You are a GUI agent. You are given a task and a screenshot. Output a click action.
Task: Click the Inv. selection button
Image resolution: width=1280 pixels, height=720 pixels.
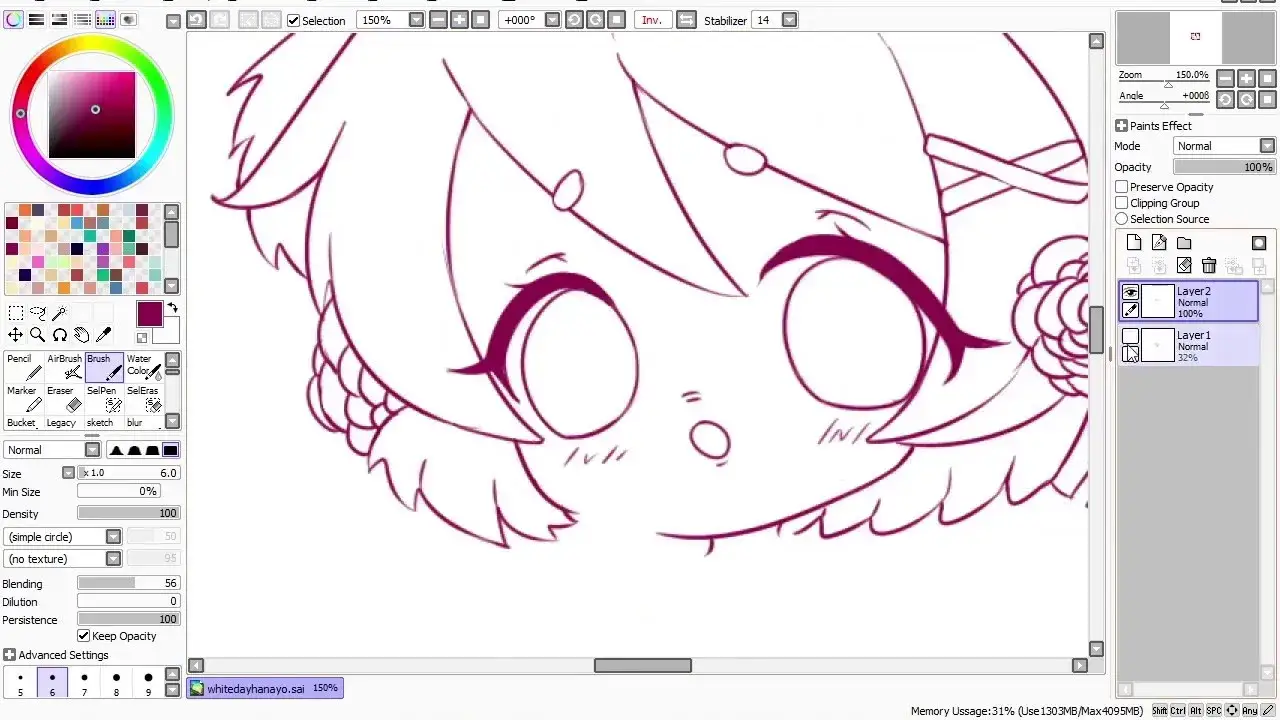pyautogui.click(x=652, y=20)
